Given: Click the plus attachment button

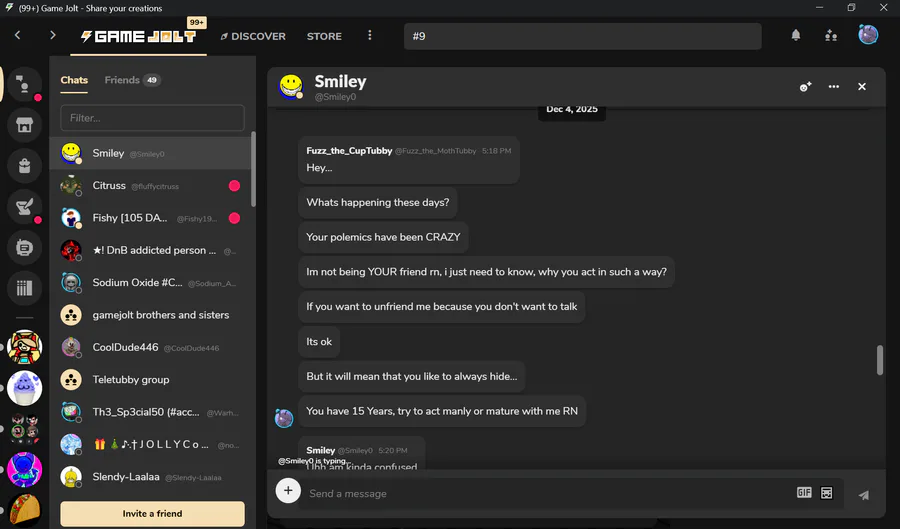Looking at the screenshot, I should [x=288, y=491].
